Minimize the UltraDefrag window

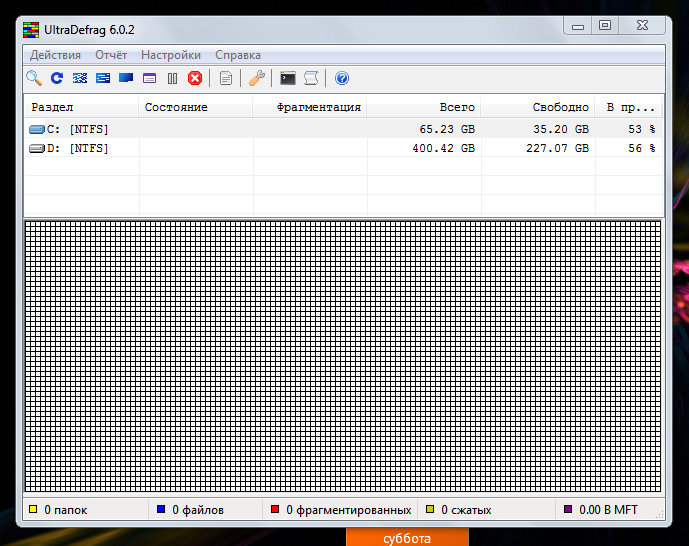[578, 26]
